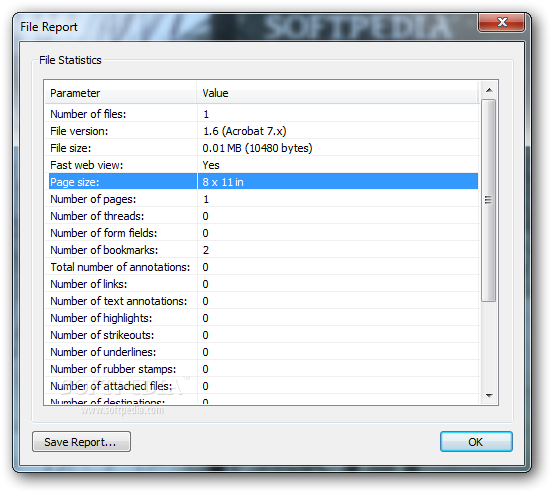
Task: Select the 'Fast web view:' row
Action: click(x=262, y=165)
